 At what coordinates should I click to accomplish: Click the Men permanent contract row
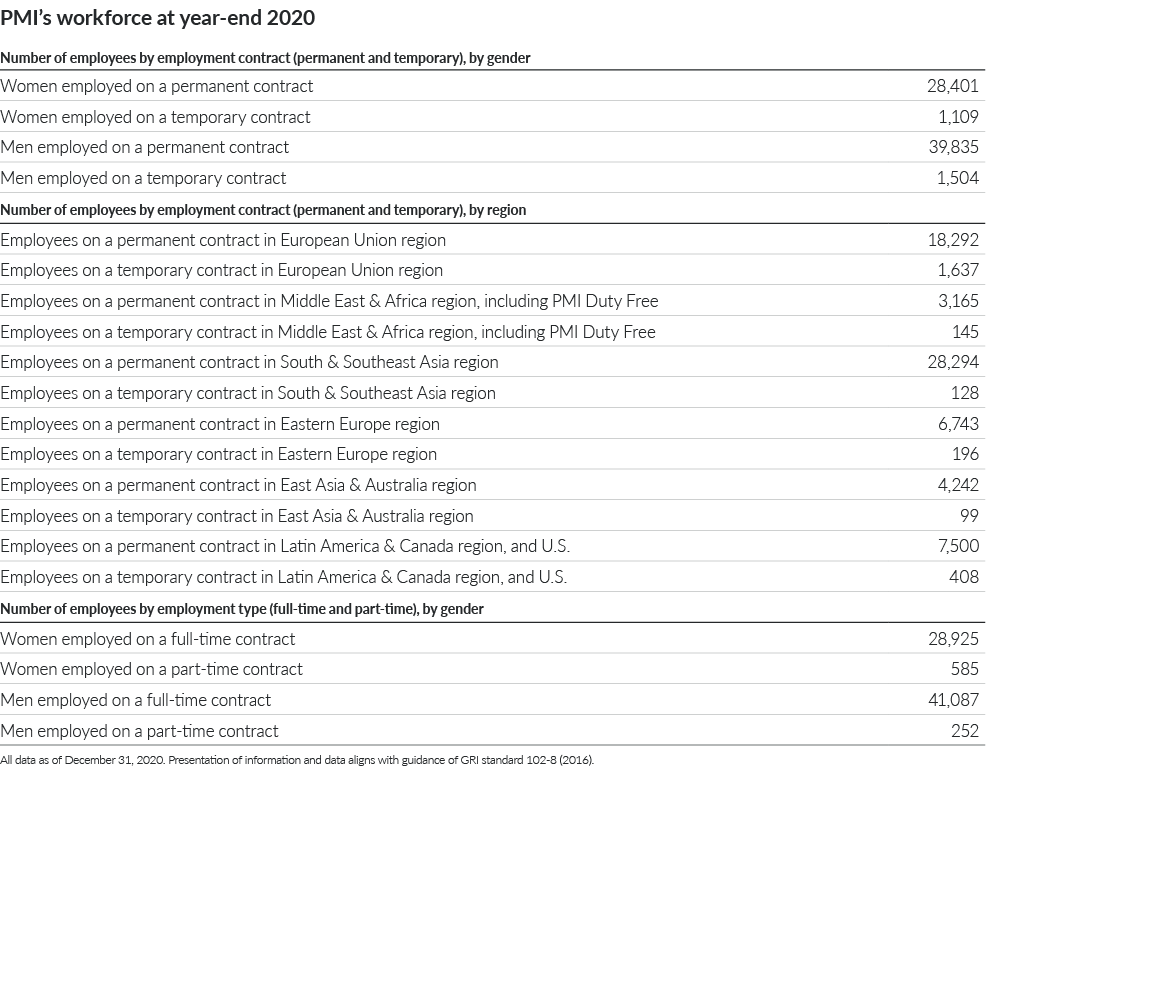(x=146, y=147)
